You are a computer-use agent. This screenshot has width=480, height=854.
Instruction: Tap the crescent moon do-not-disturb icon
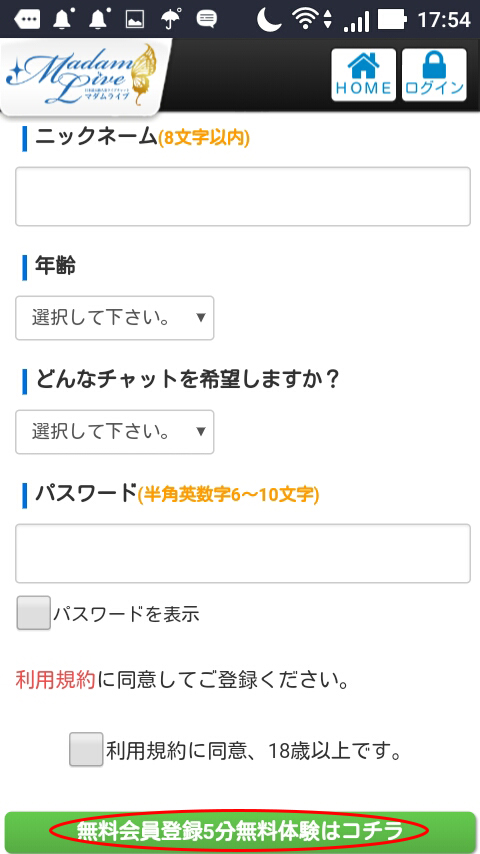coord(269,20)
